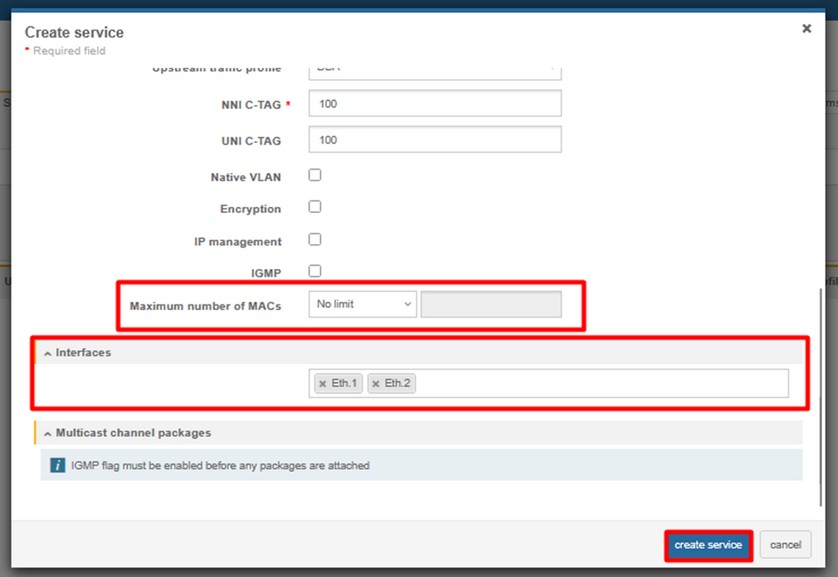The height and width of the screenshot is (577, 838).
Task: Focus the NNI C-TAG input field
Action: point(435,103)
